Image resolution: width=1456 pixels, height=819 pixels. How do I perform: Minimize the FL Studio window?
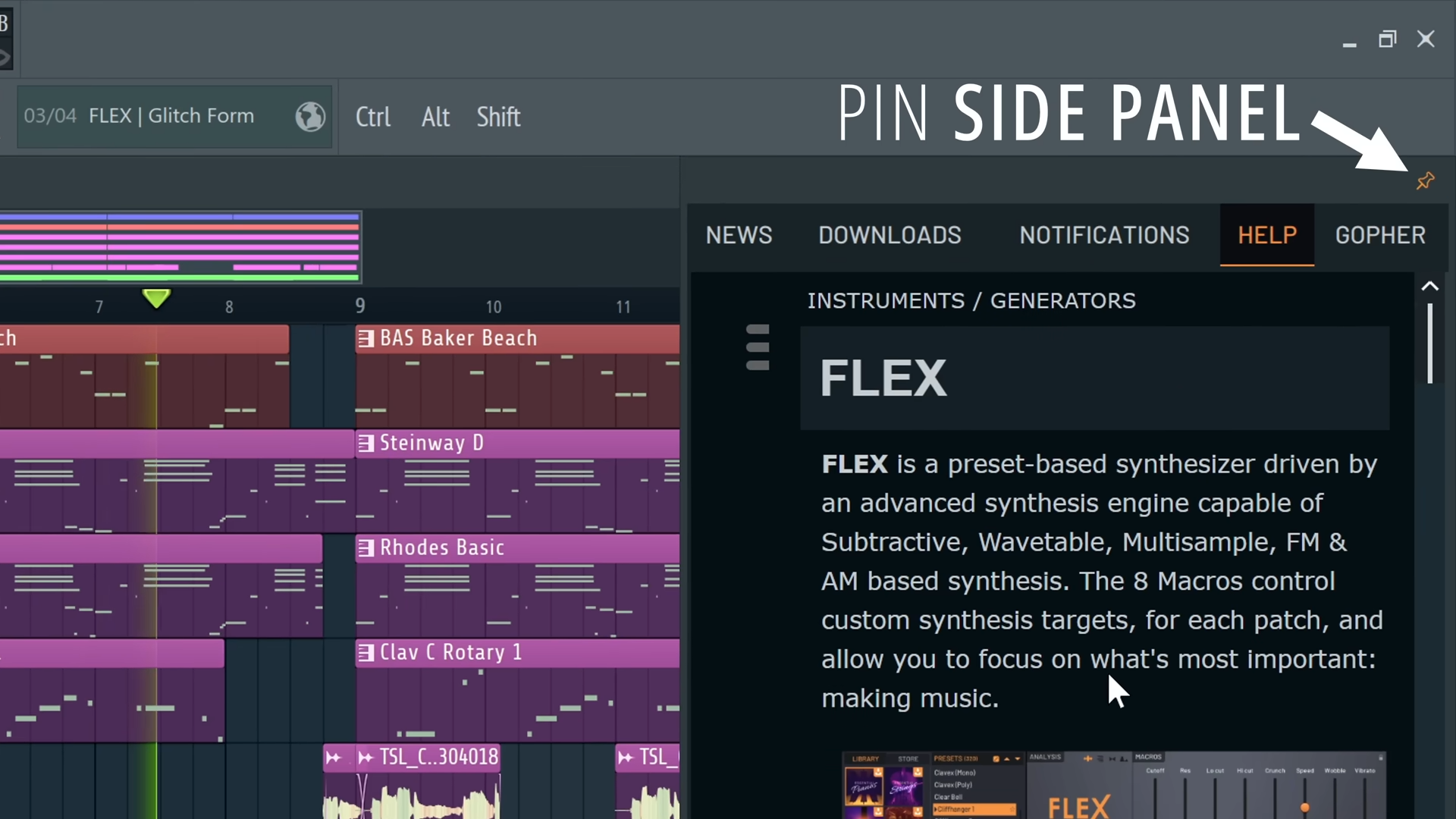pyautogui.click(x=1349, y=45)
